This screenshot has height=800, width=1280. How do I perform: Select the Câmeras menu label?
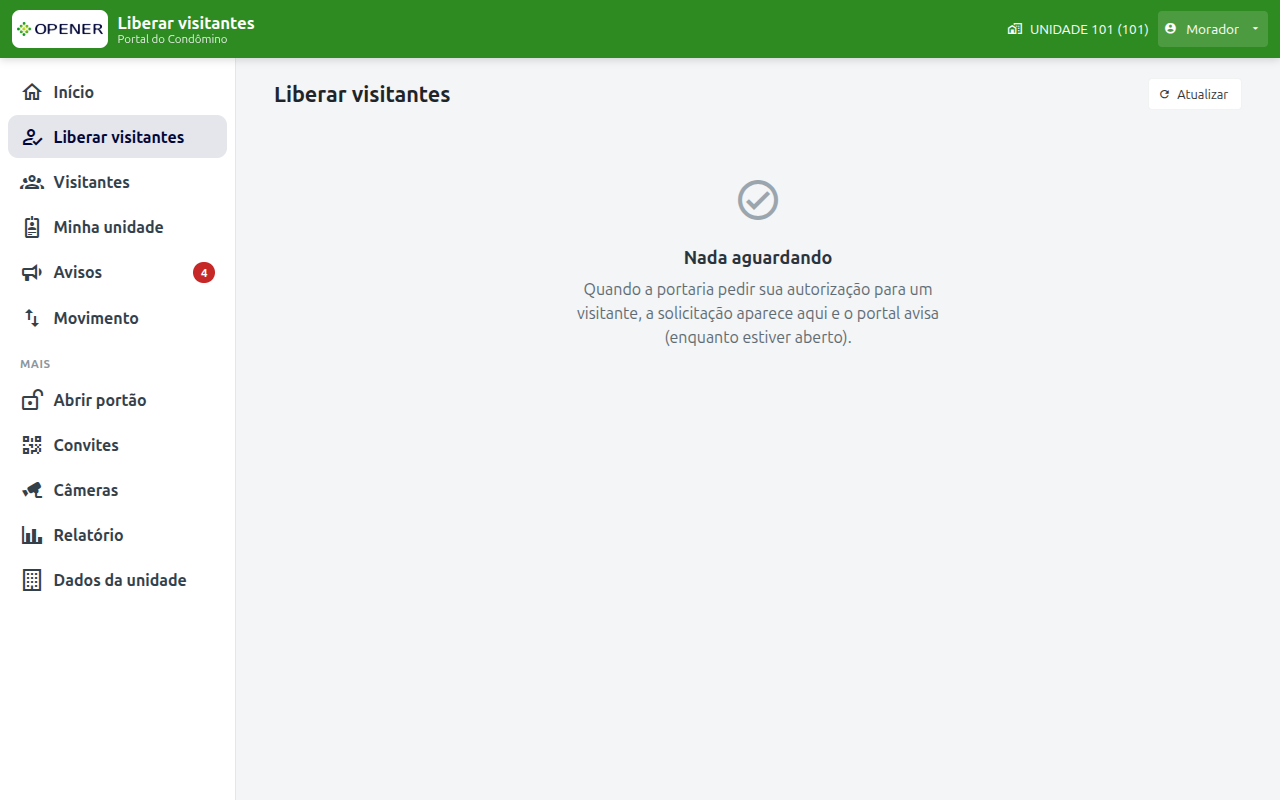coord(86,490)
